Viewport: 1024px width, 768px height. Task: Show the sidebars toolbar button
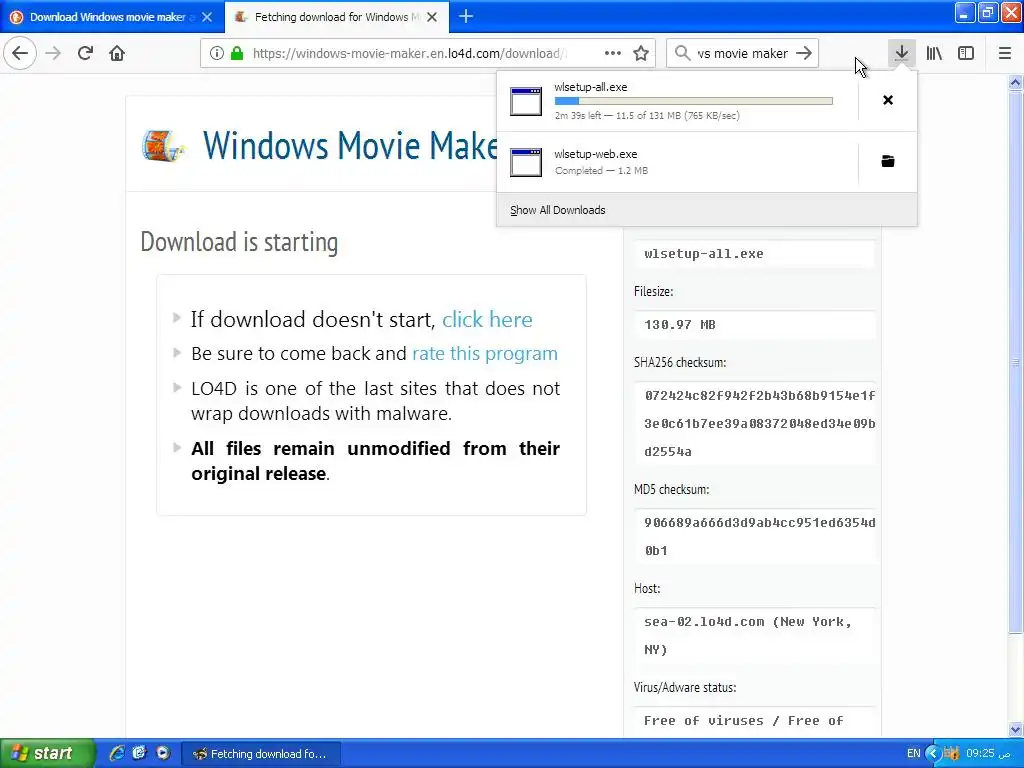coord(966,53)
